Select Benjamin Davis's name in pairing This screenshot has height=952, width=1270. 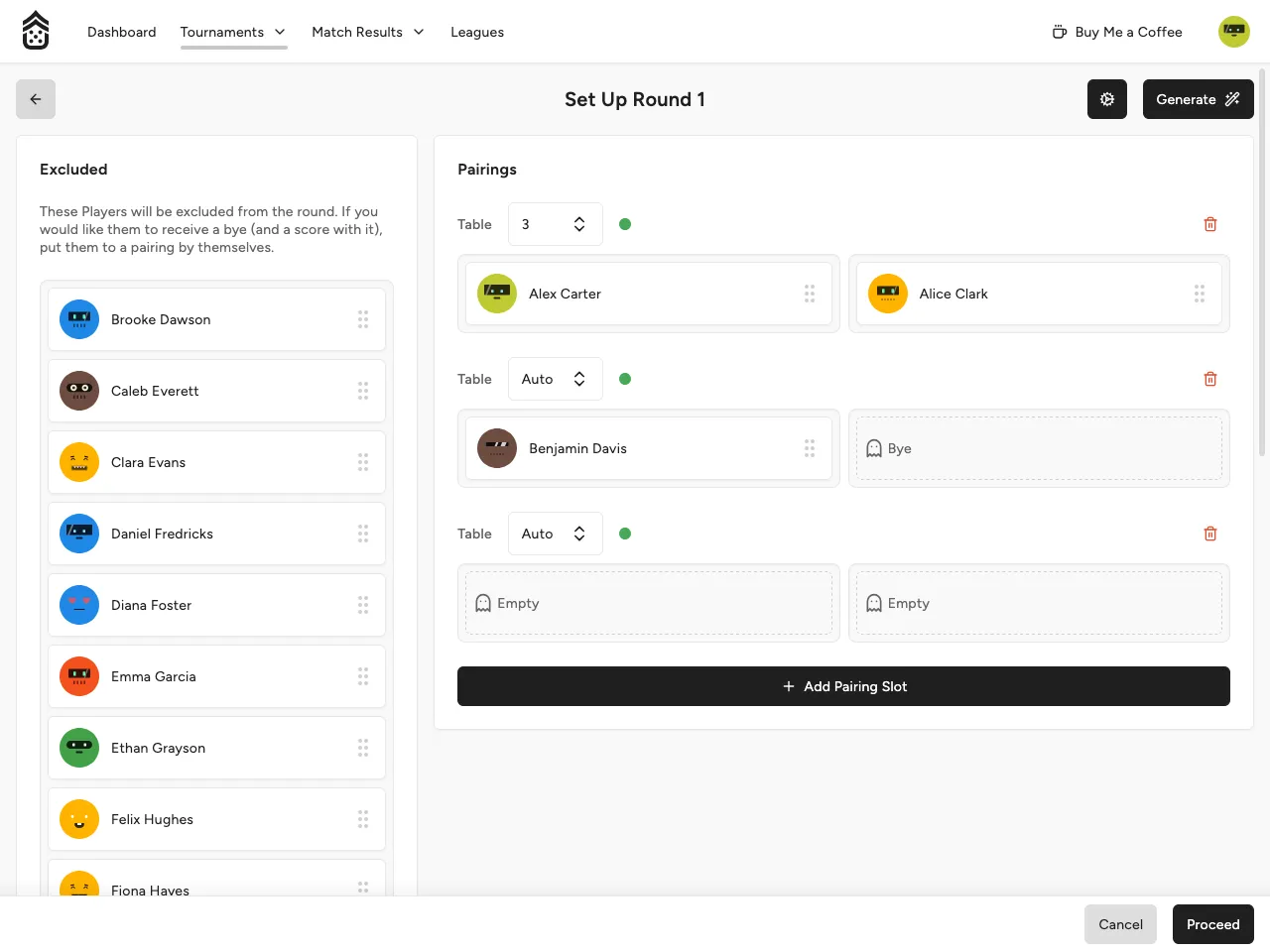tap(577, 448)
